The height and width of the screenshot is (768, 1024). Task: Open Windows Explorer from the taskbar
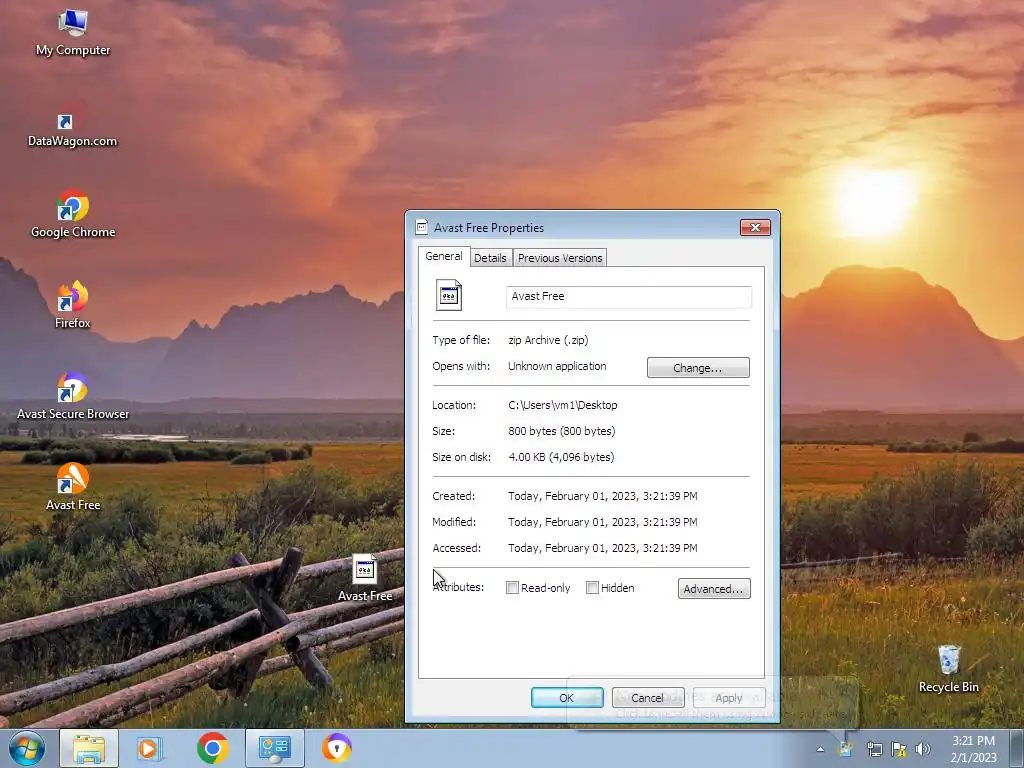point(89,748)
